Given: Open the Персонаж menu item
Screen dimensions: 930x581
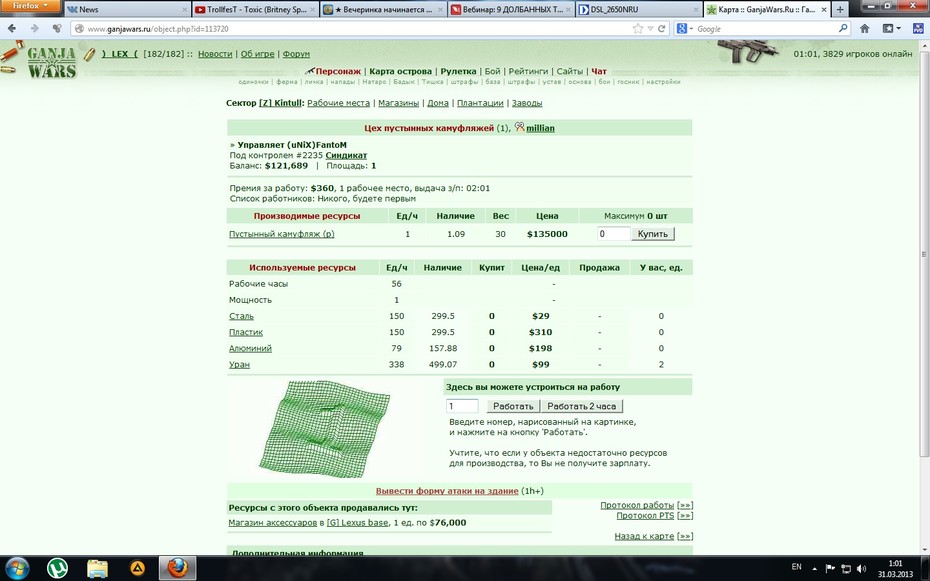Looking at the screenshot, I should [x=338, y=71].
